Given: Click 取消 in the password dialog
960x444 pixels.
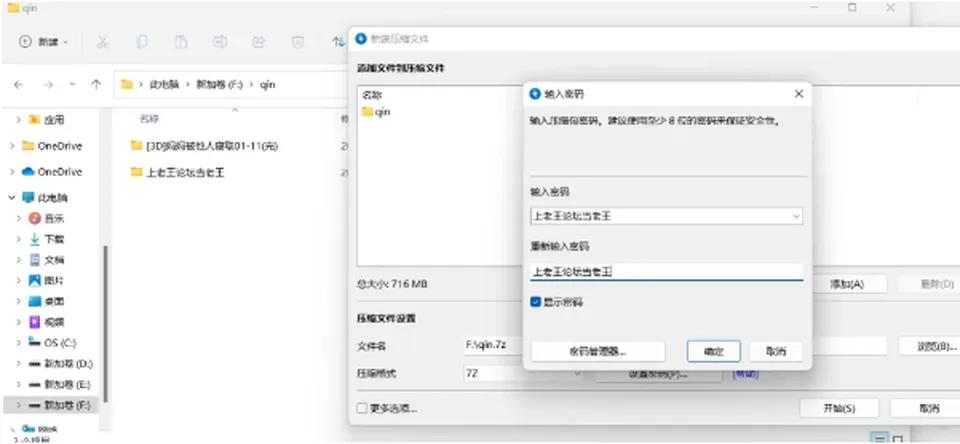Looking at the screenshot, I should pos(776,352).
